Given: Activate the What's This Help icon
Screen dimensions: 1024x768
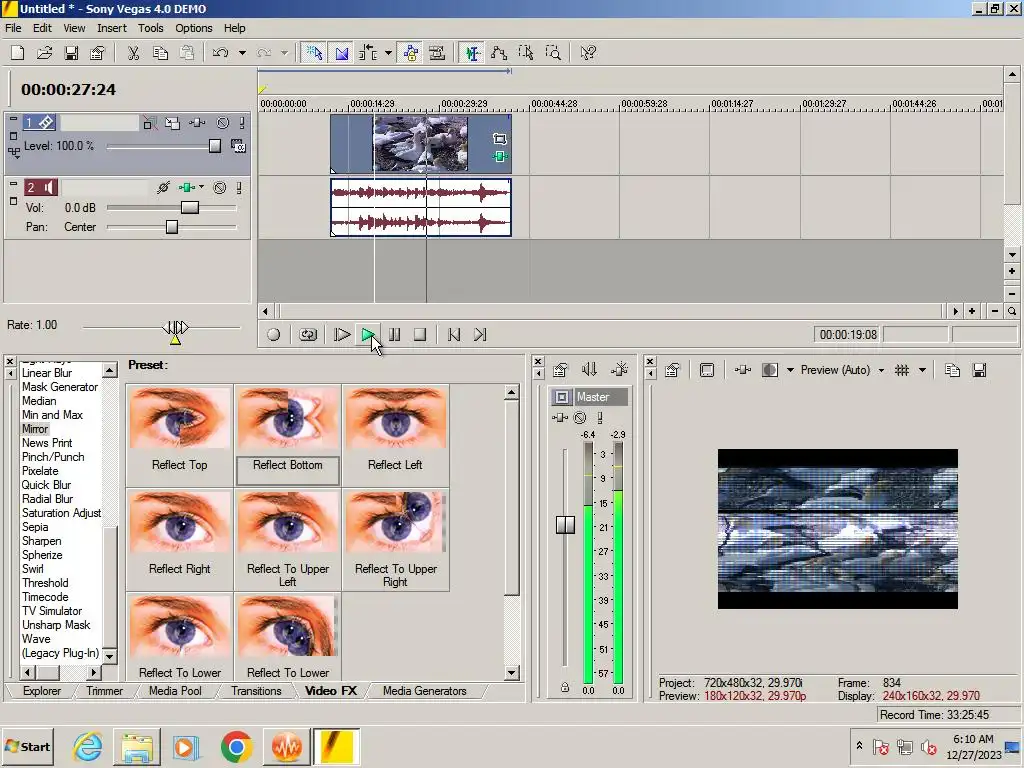Looking at the screenshot, I should [x=588, y=53].
